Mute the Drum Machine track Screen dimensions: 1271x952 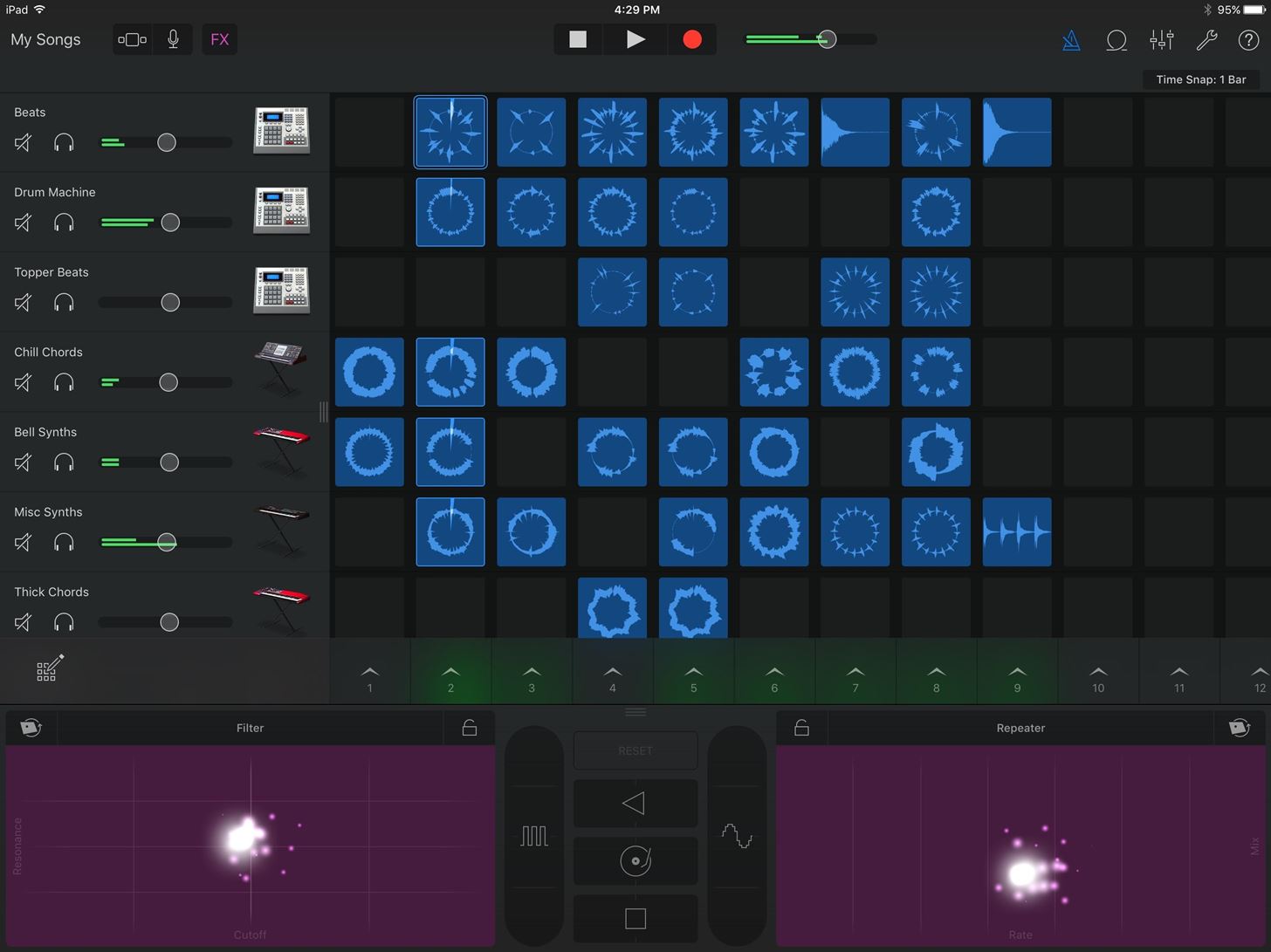click(24, 223)
